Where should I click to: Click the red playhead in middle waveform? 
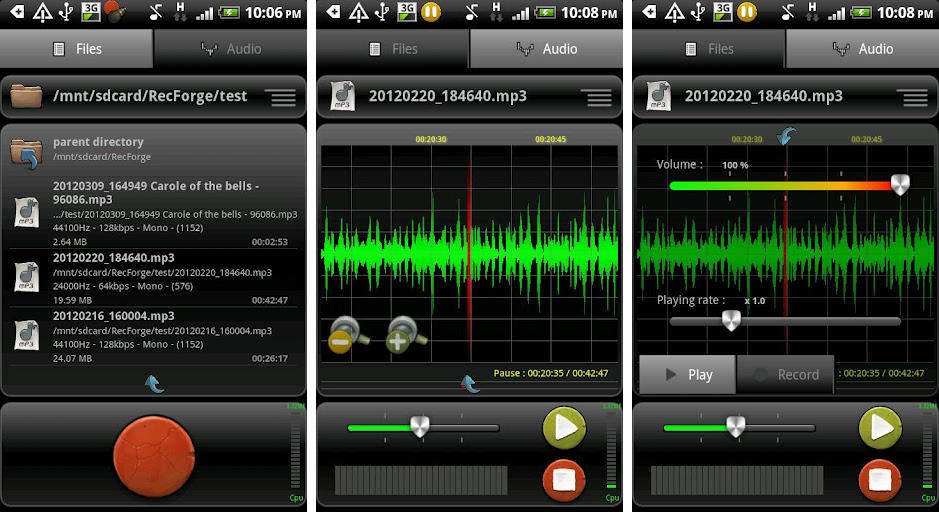(x=470, y=252)
